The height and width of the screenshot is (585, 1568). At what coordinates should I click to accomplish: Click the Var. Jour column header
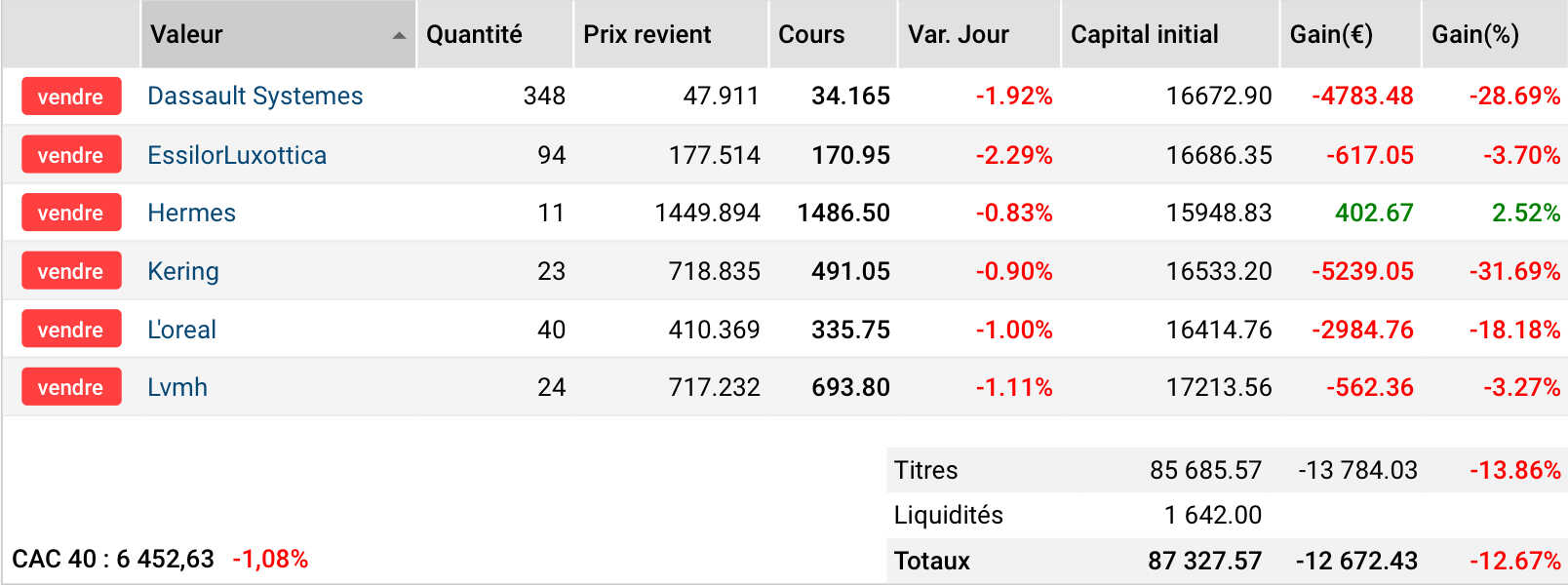pyautogui.click(x=979, y=34)
